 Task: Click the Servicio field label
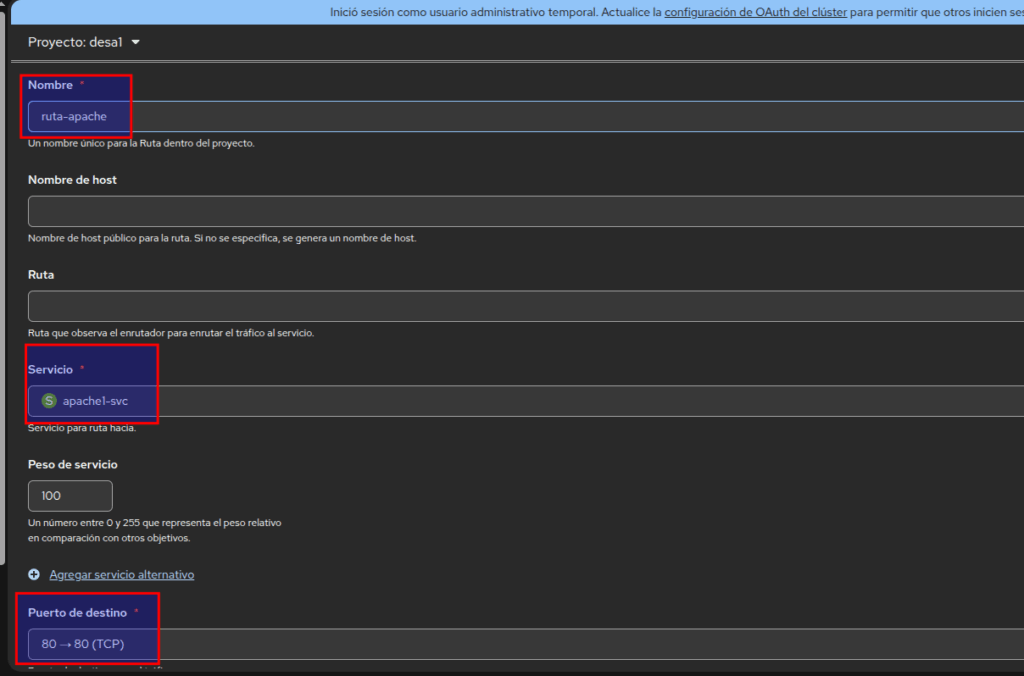coord(50,369)
